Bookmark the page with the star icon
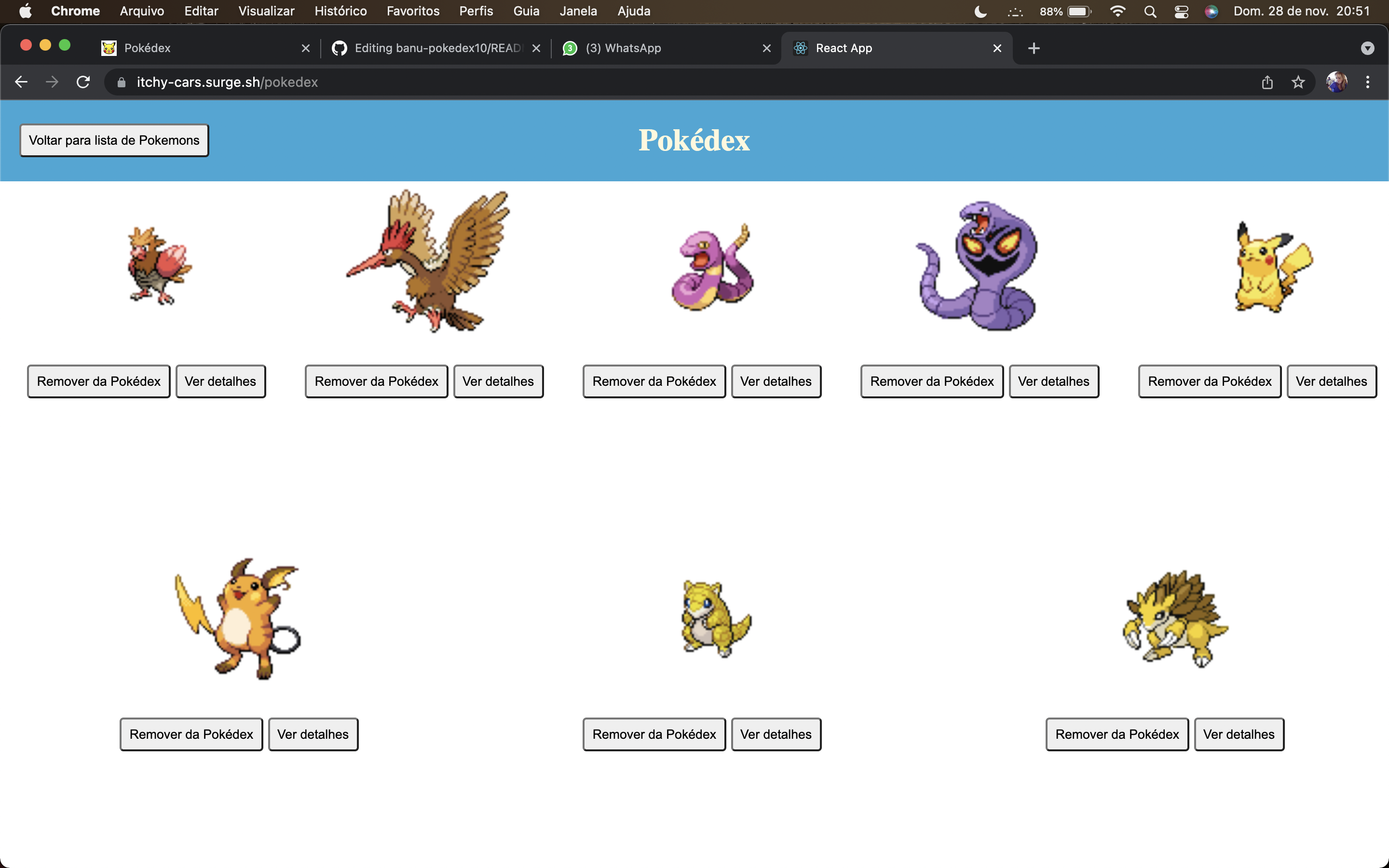 [x=1298, y=82]
